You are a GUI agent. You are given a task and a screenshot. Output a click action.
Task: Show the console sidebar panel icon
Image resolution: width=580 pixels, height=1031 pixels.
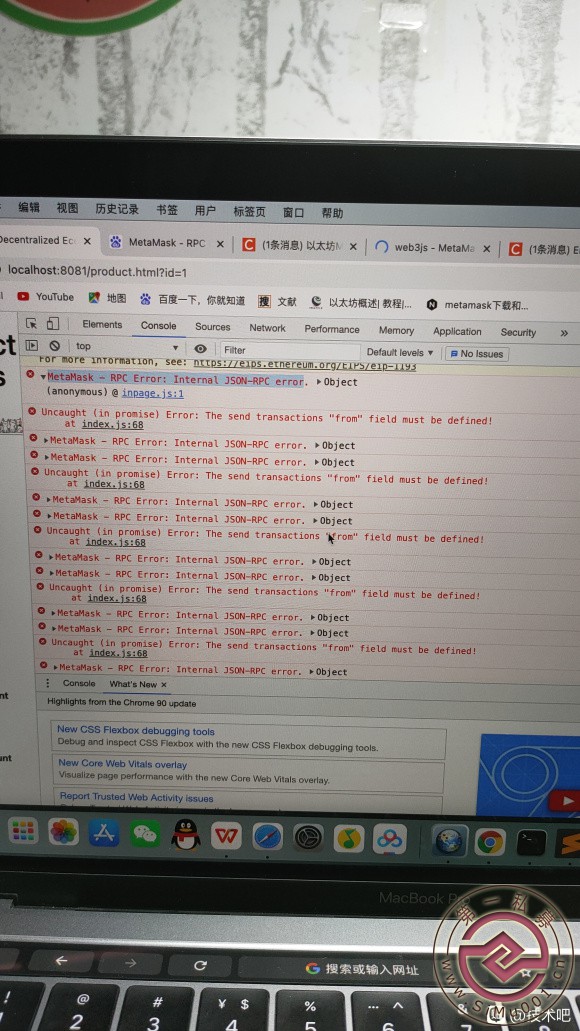32,345
